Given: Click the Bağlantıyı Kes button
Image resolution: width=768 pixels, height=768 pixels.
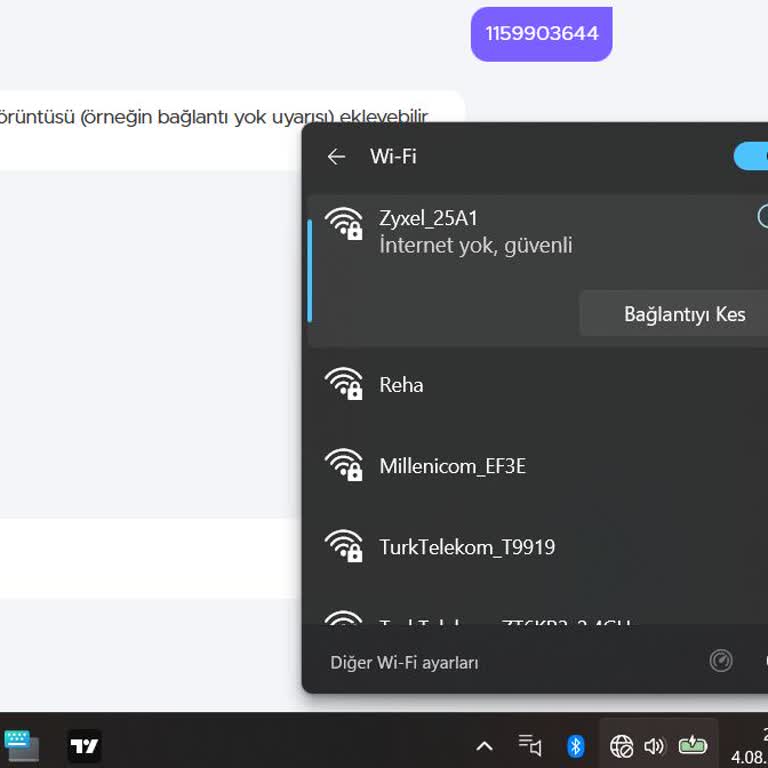Looking at the screenshot, I should [x=673, y=313].
